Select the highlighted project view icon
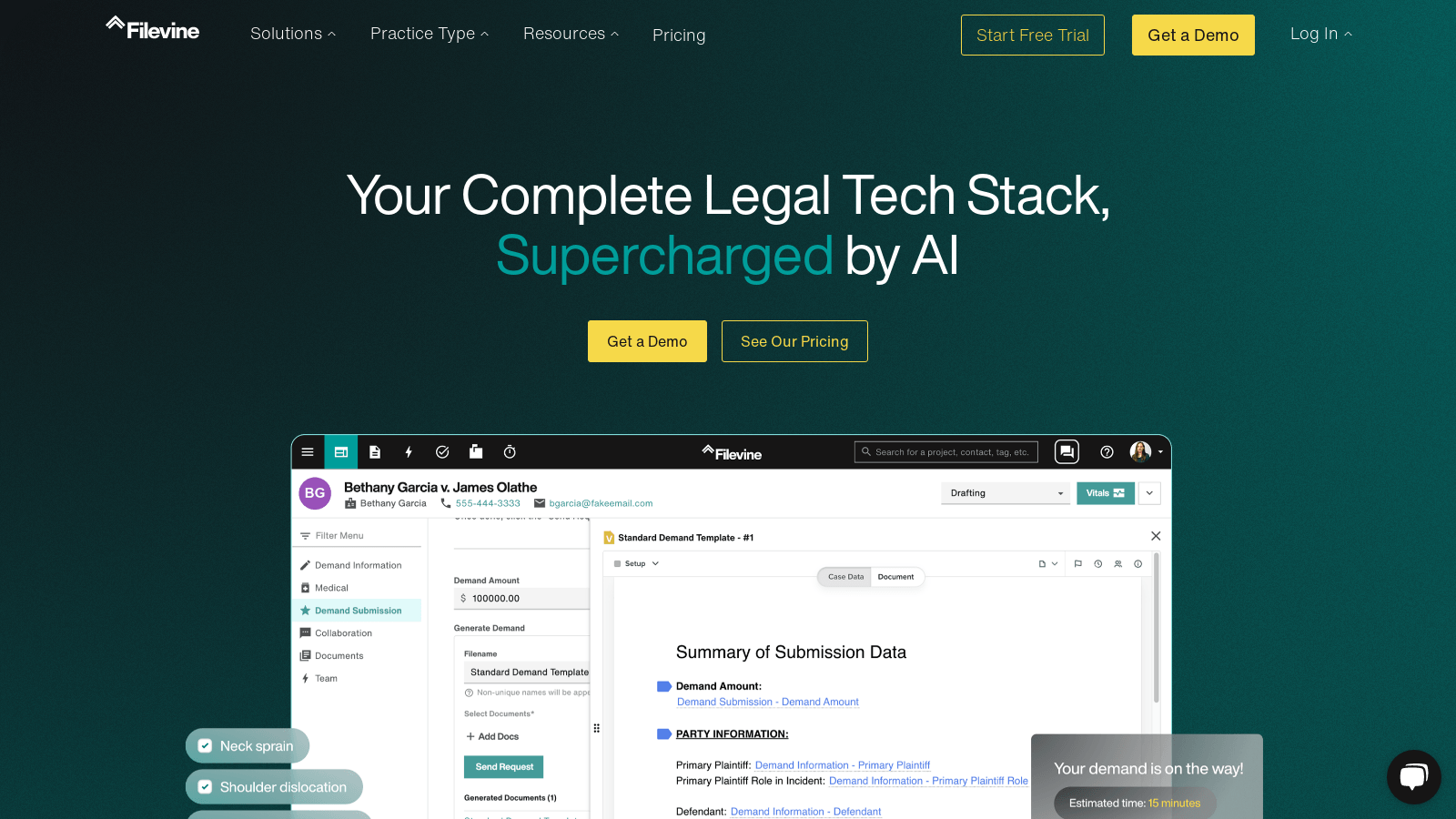The height and width of the screenshot is (819, 1456). (x=341, y=452)
